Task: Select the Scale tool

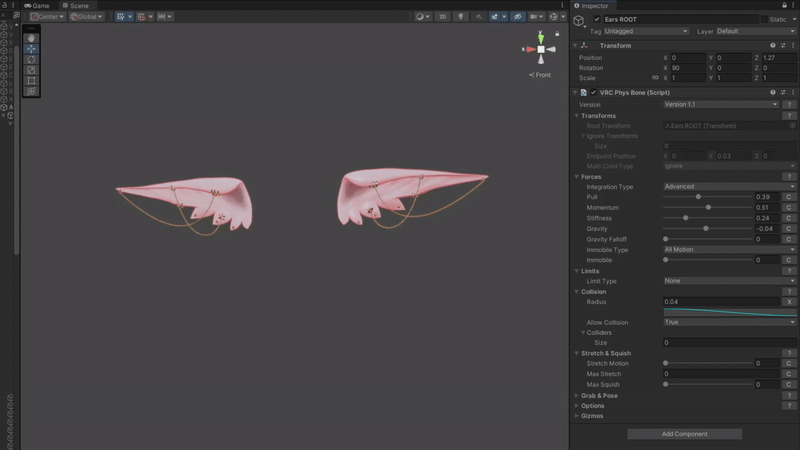Action: point(31,70)
